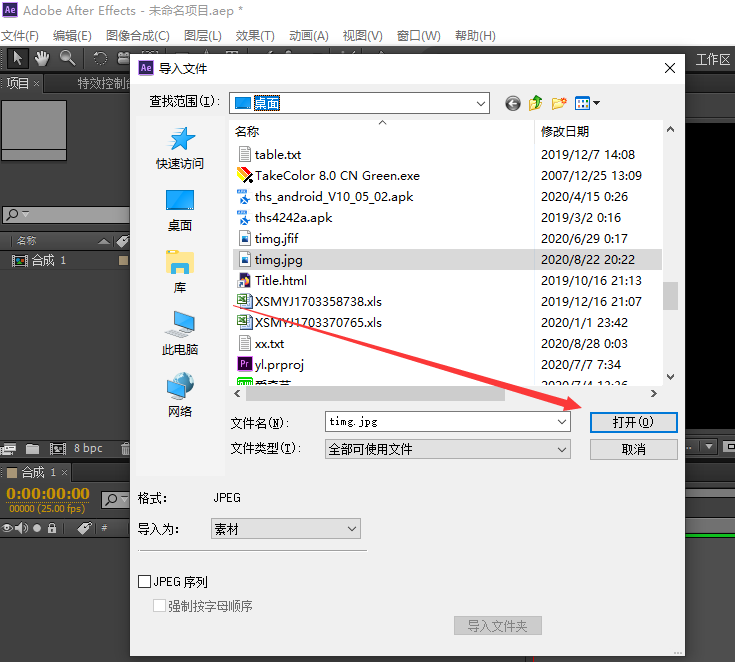Viewport: 735px width, 662px height.
Task: Toggle the video eye column in timeline
Action: click(x=7, y=528)
